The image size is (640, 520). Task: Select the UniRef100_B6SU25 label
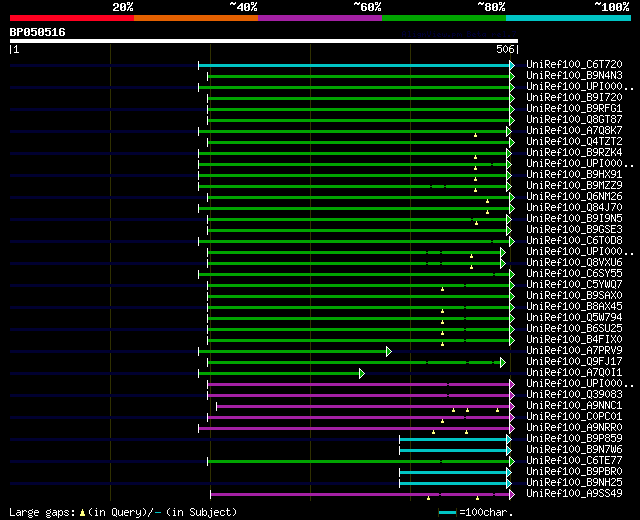pos(574,329)
